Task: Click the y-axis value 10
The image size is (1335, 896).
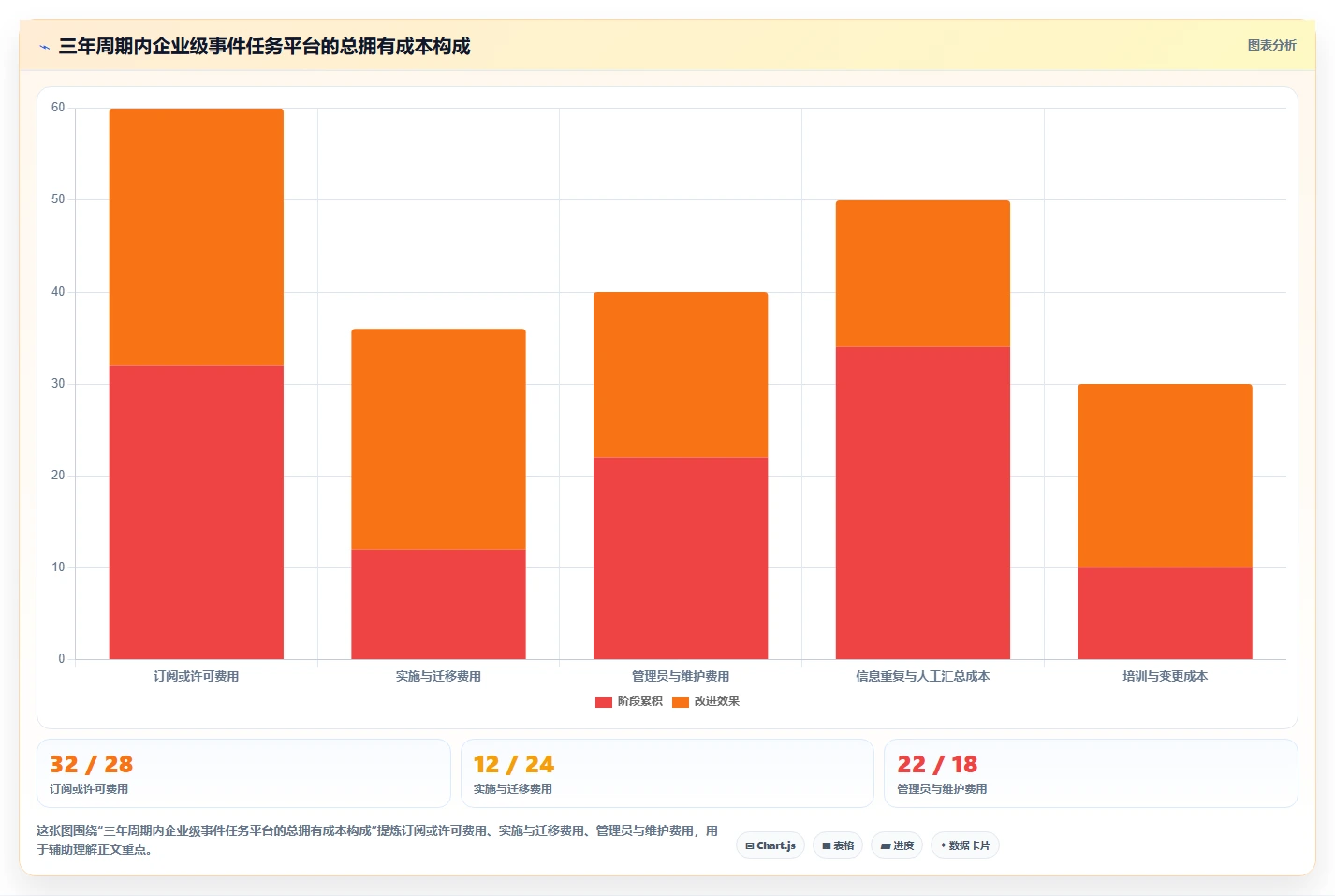Action: (58, 567)
